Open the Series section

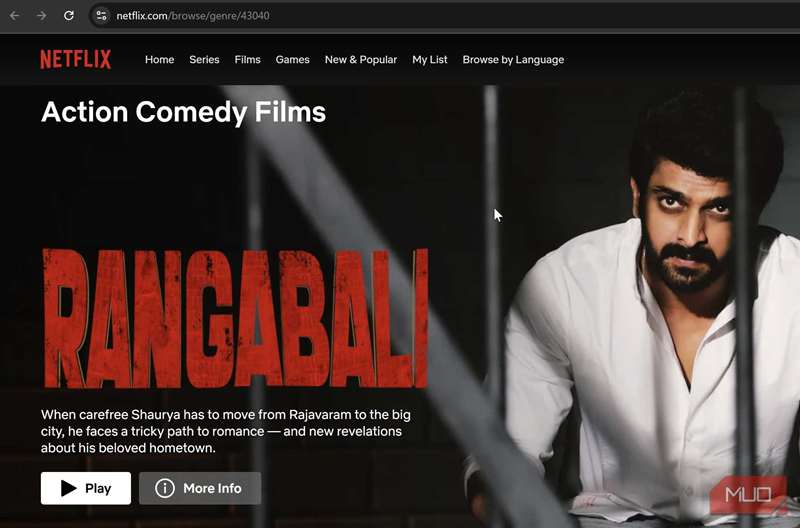tap(204, 60)
